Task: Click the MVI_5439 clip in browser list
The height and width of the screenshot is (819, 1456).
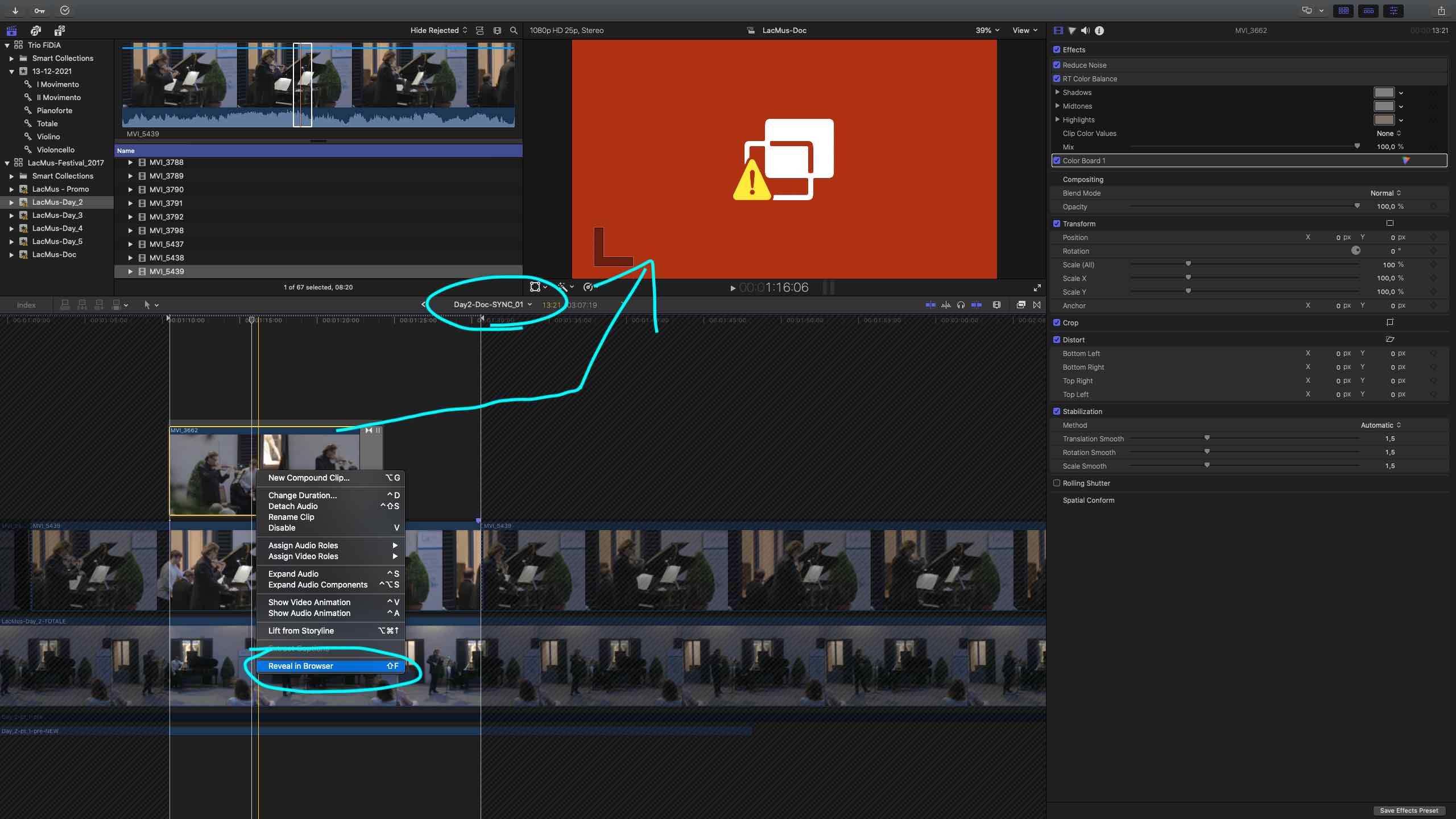Action: click(167, 271)
